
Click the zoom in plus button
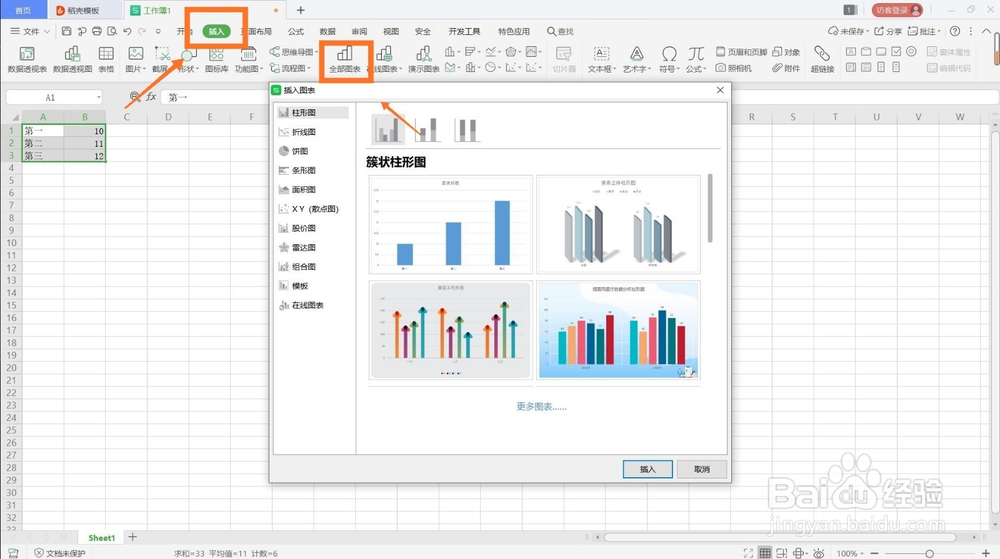[x=986, y=553]
